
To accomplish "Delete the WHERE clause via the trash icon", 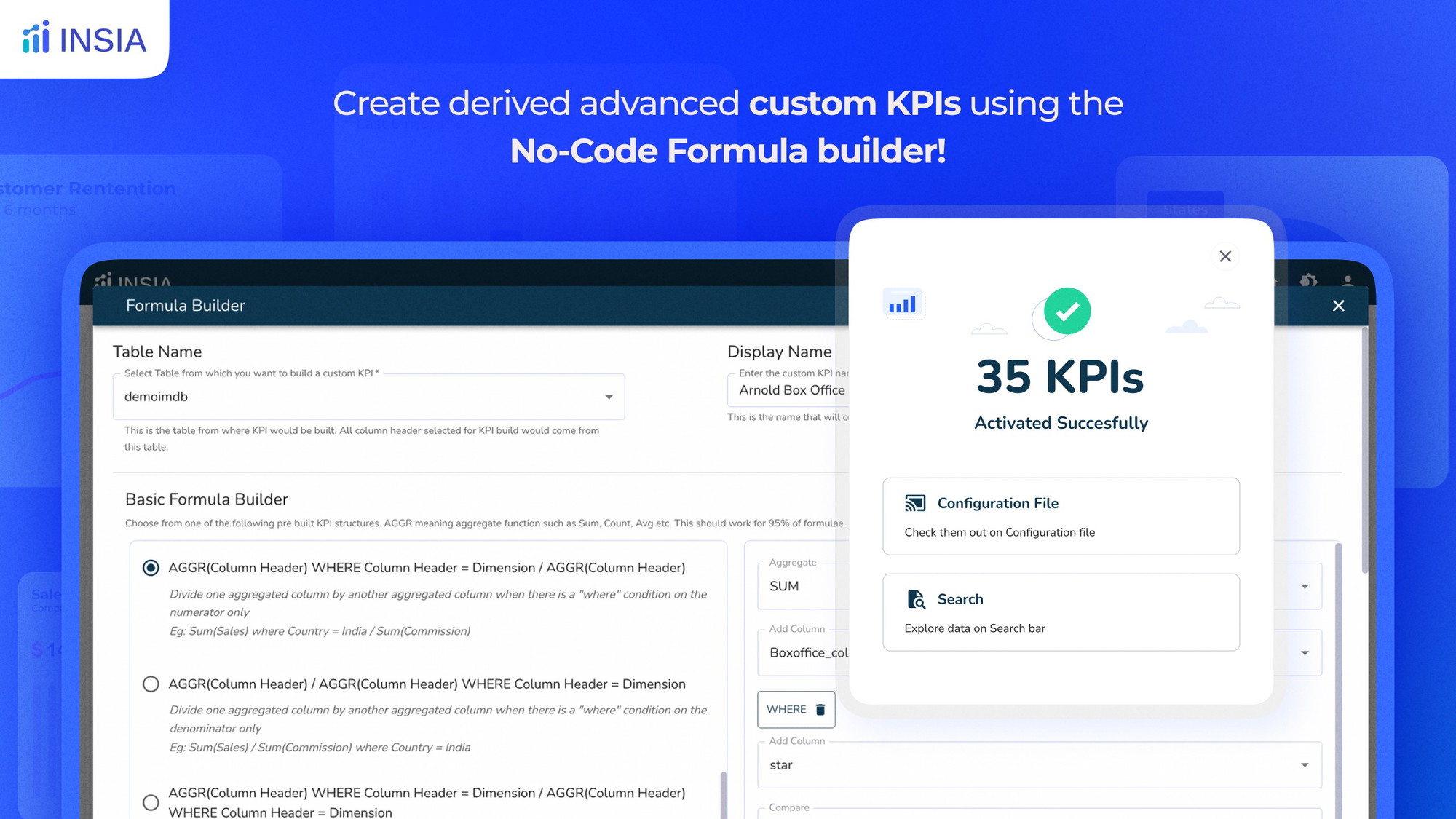I will click(820, 710).
